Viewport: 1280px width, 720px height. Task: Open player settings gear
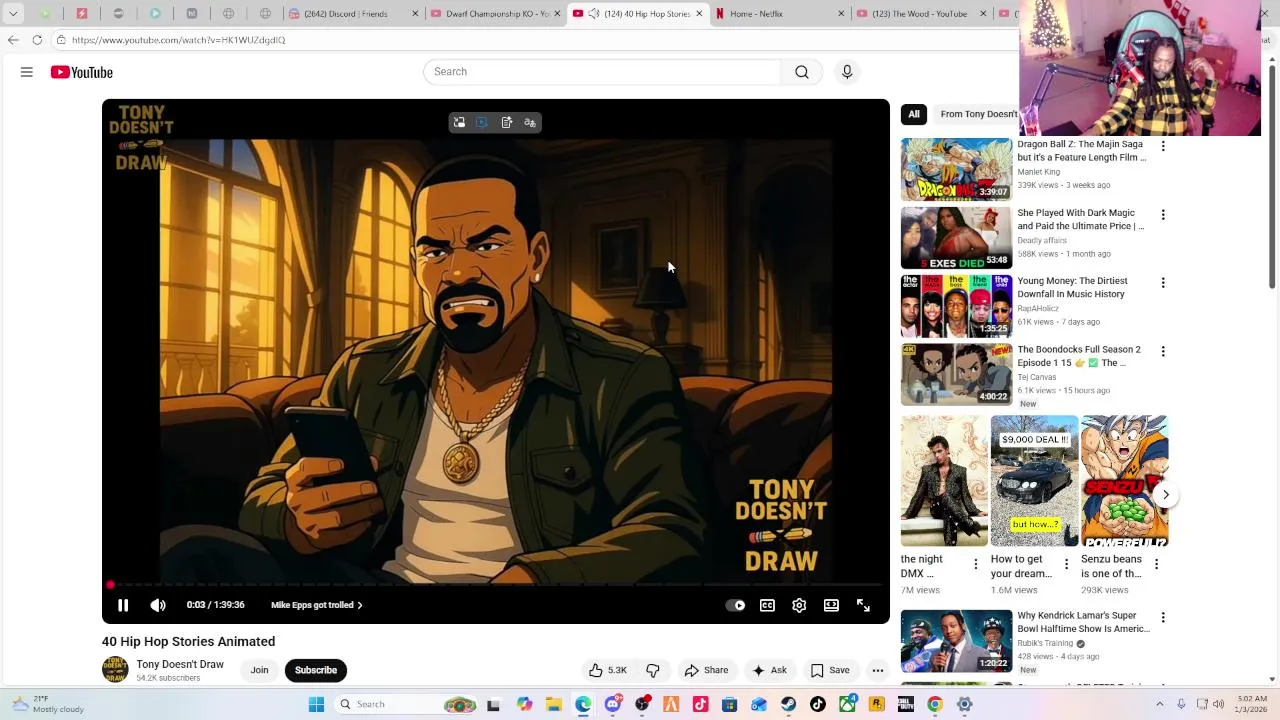(x=799, y=605)
